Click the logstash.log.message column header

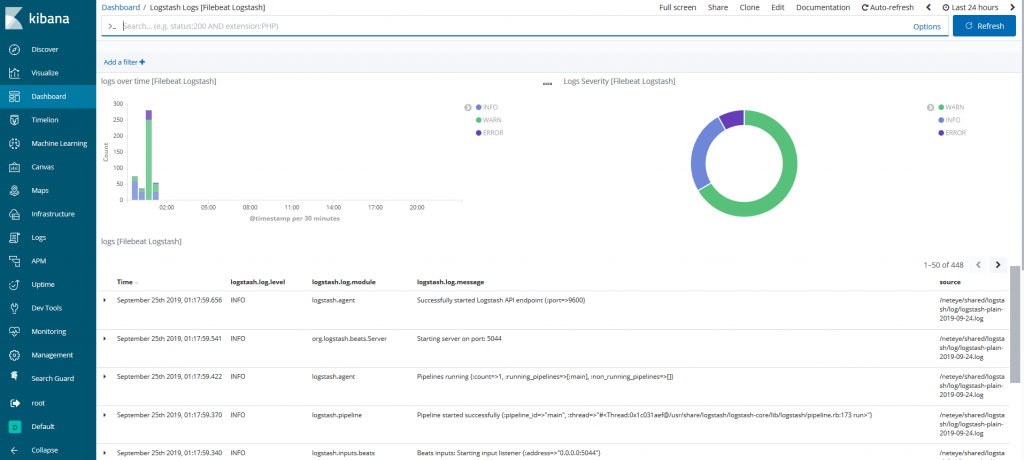[451, 282]
